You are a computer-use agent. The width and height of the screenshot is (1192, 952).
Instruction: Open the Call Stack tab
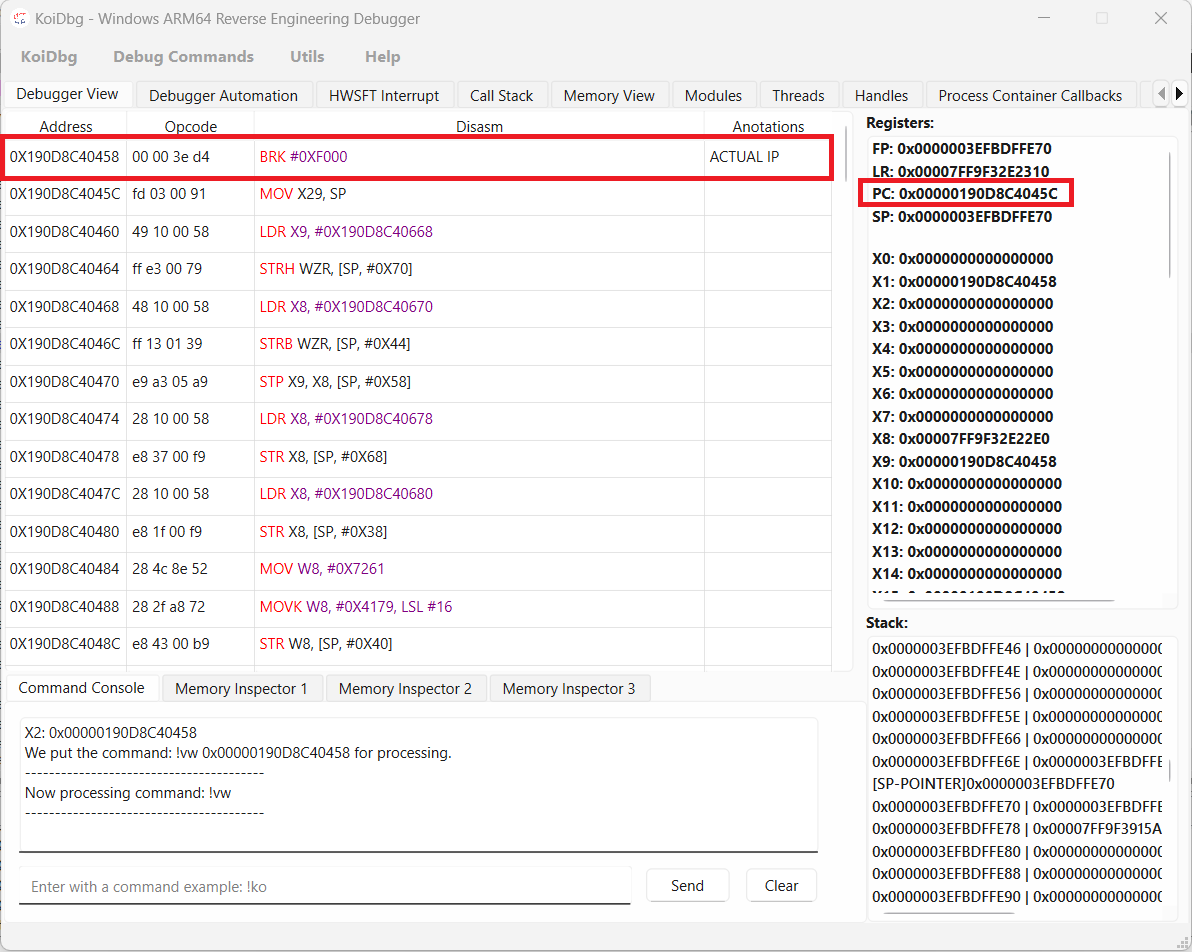click(501, 96)
